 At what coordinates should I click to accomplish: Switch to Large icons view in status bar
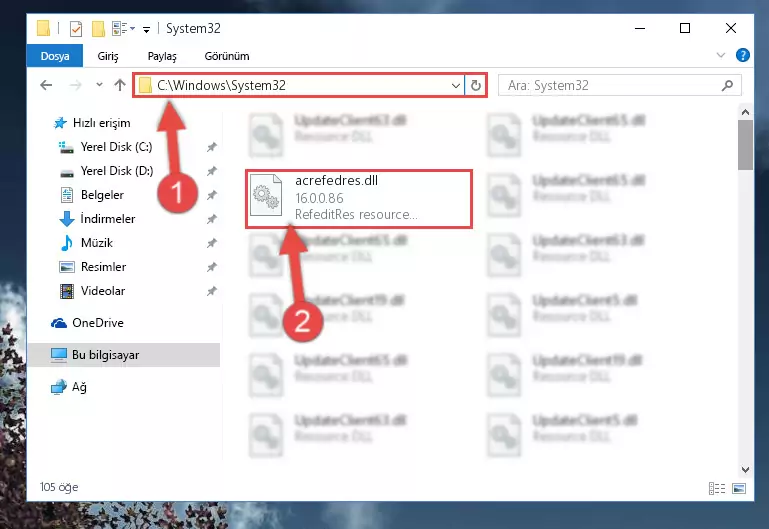(x=739, y=488)
